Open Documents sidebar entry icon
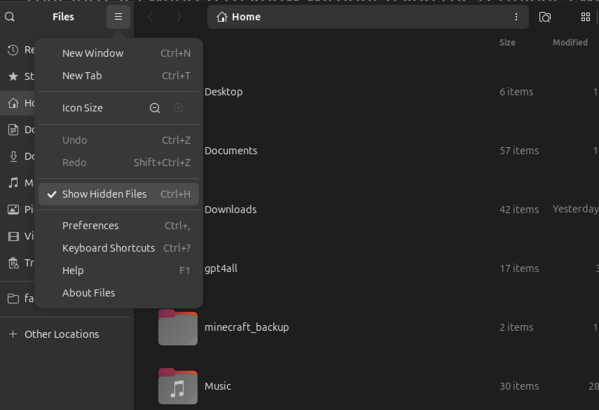599x410 pixels. pyautogui.click(x=13, y=130)
